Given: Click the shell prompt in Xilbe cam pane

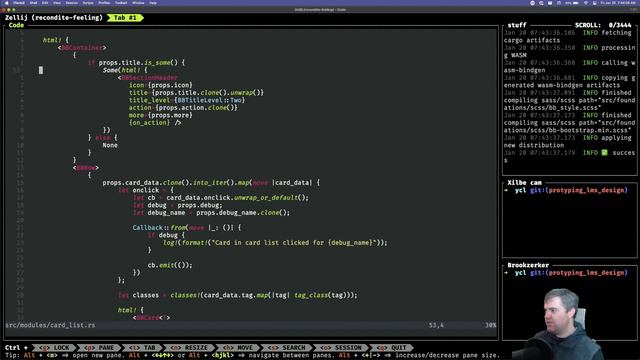Looking at the screenshot, I should [x=566, y=190].
